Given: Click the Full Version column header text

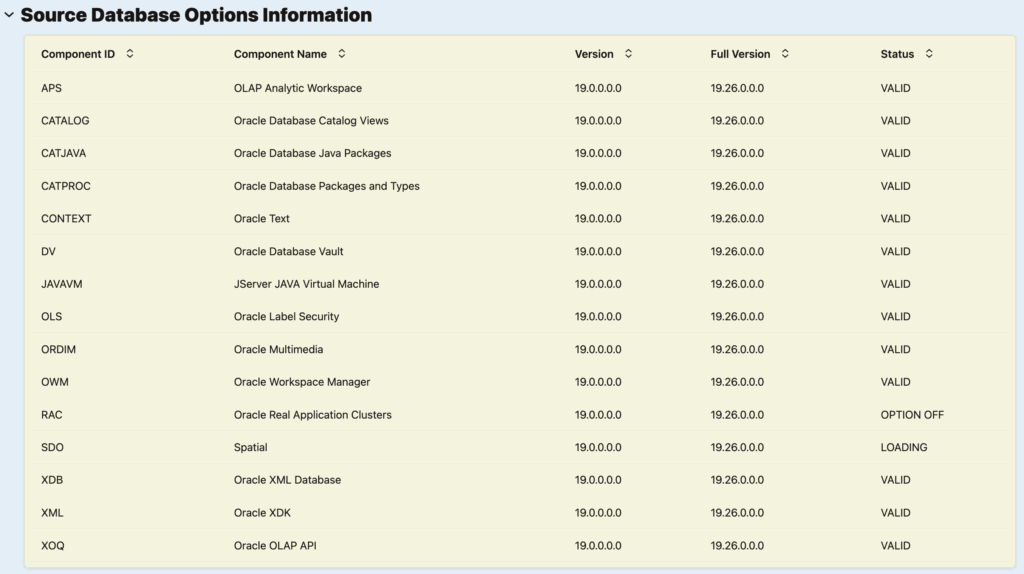Looking at the screenshot, I should 740,54.
